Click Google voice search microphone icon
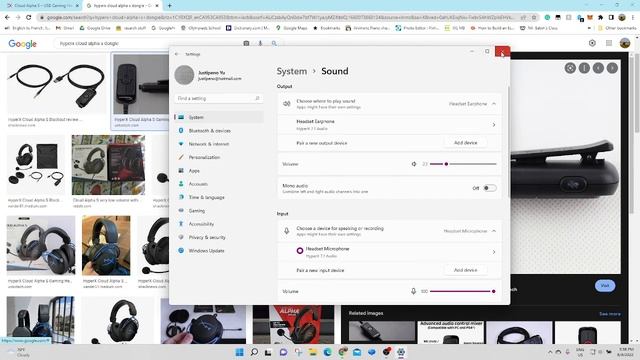The height and width of the screenshot is (360, 640). click(260, 43)
